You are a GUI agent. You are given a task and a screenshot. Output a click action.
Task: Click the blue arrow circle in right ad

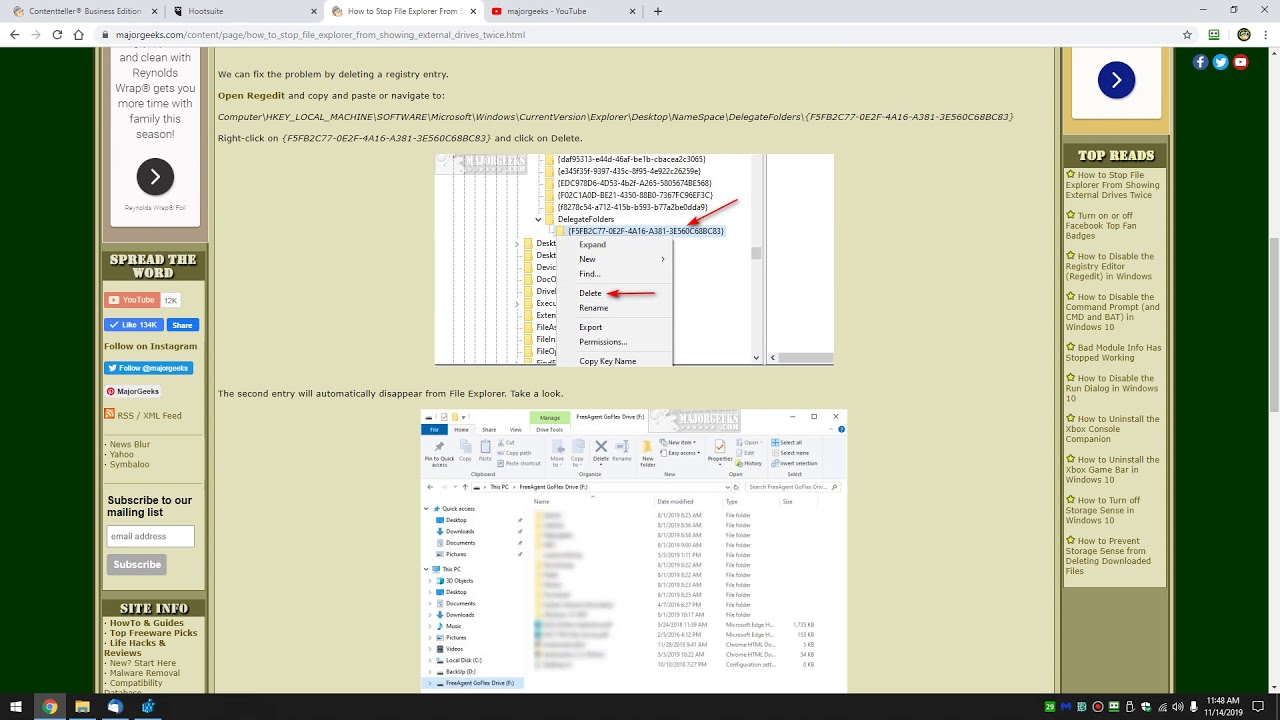click(x=1116, y=80)
